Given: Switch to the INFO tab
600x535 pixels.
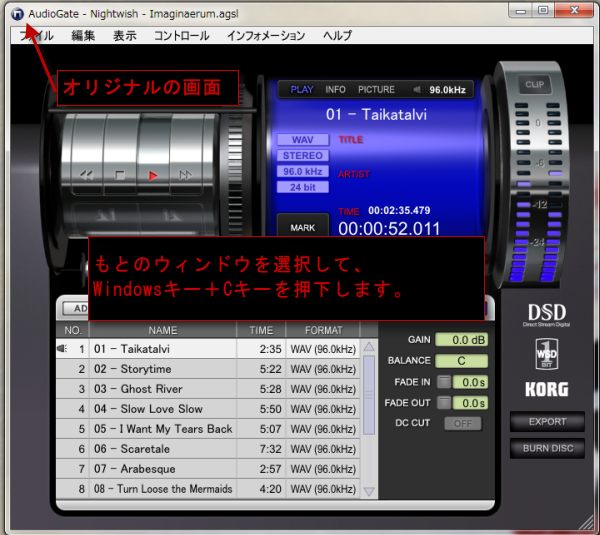Looking at the screenshot, I should 336,90.
